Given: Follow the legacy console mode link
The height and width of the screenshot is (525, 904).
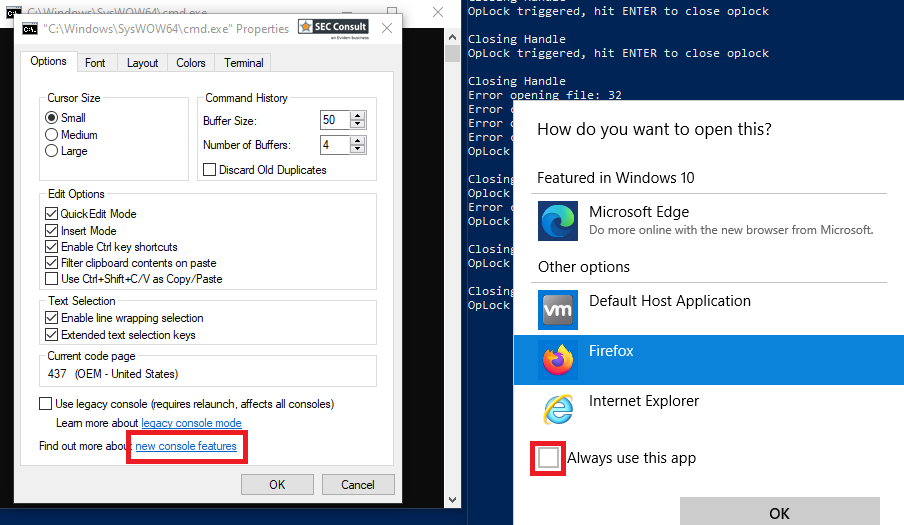Looking at the screenshot, I should tap(191, 423).
